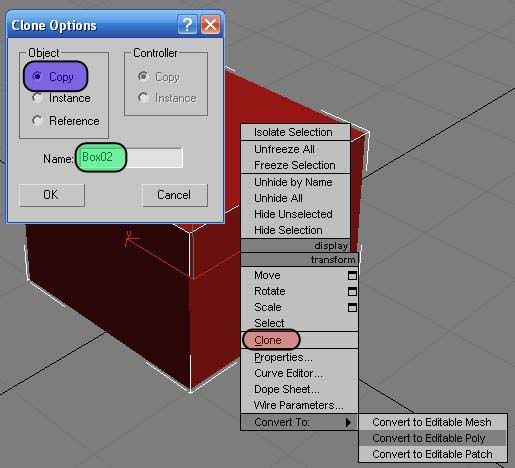Open Rotate transform settings box icon
This screenshot has height=468, width=515.
(x=352, y=291)
